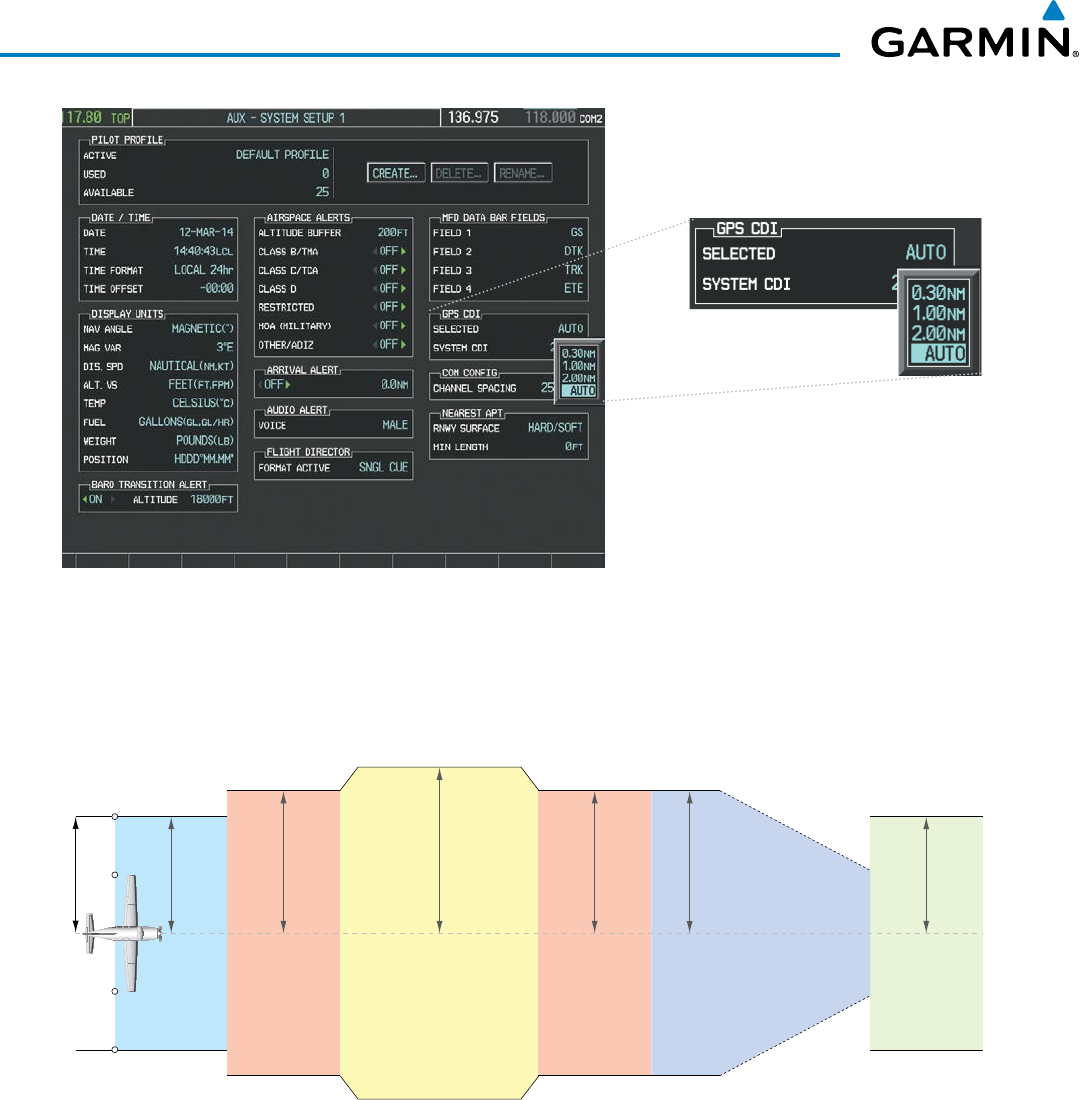
Task: Select CHANNEL SPACING value in COM CONFIG
Action: 547,388
